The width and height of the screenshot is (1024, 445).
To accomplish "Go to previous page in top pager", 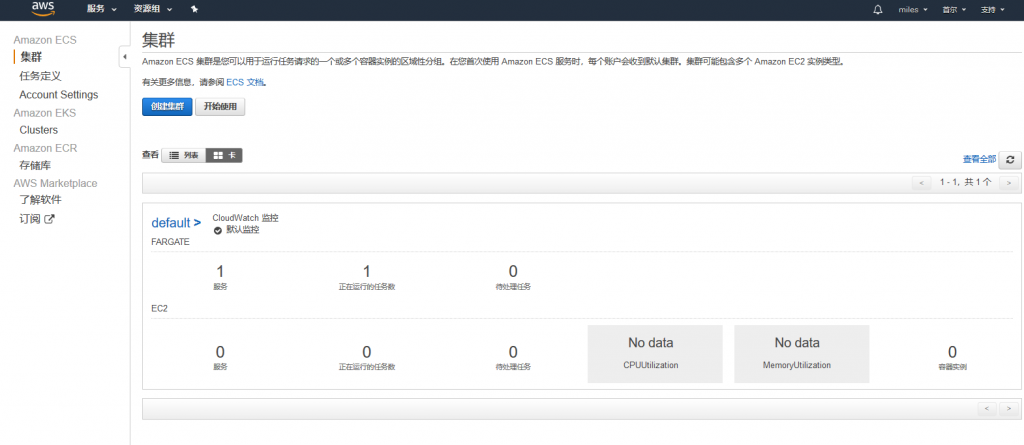I will [921, 183].
